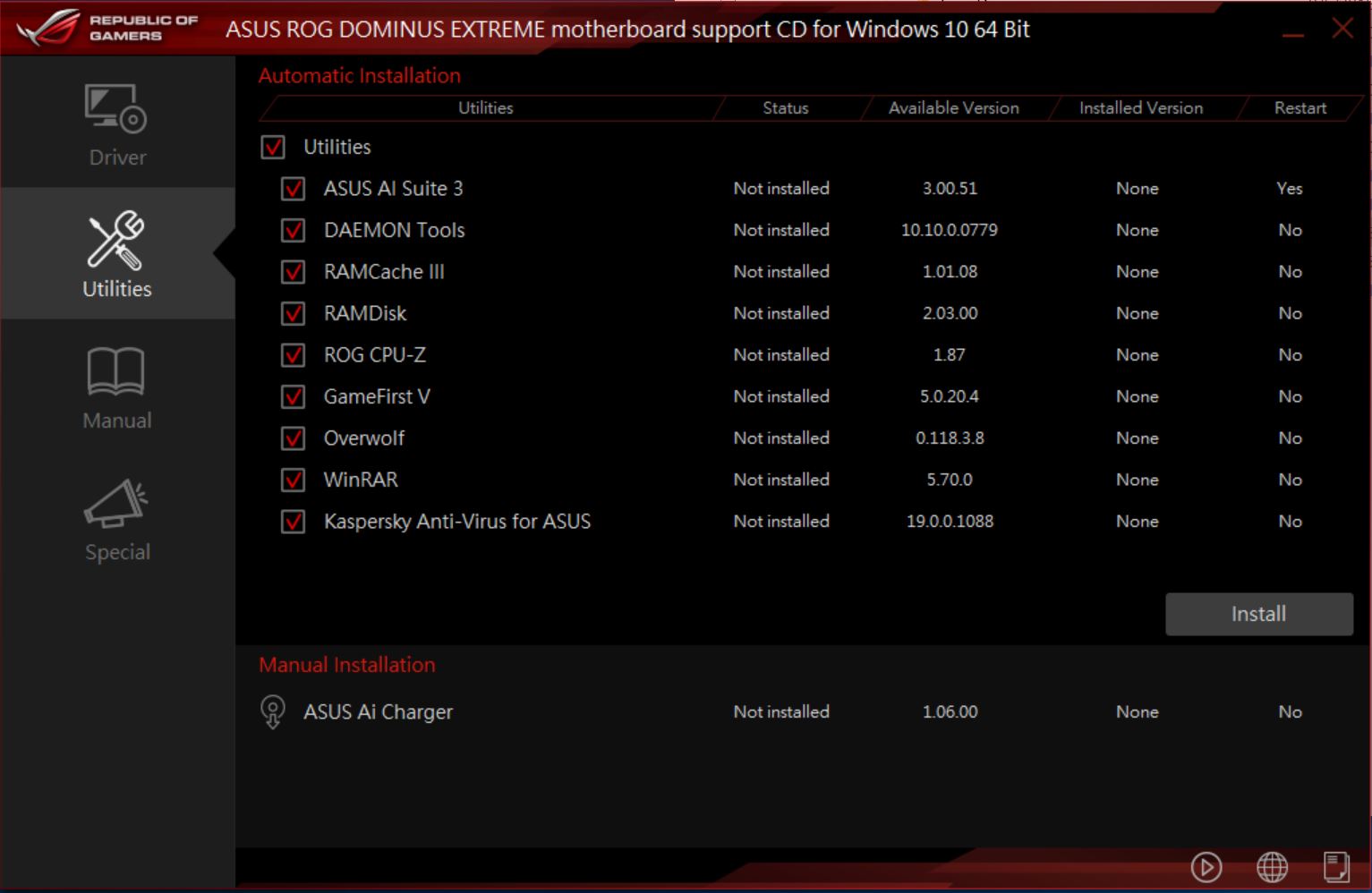1372x893 pixels.
Task: Select the RAMCache III label
Action: tap(384, 272)
